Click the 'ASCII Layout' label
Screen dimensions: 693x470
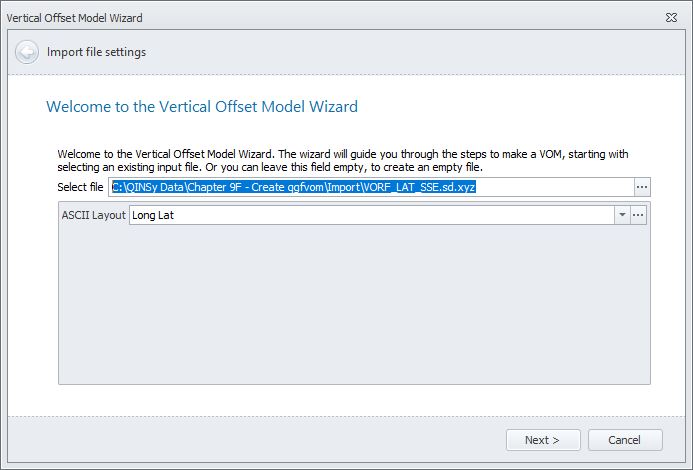tap(94, 215)
